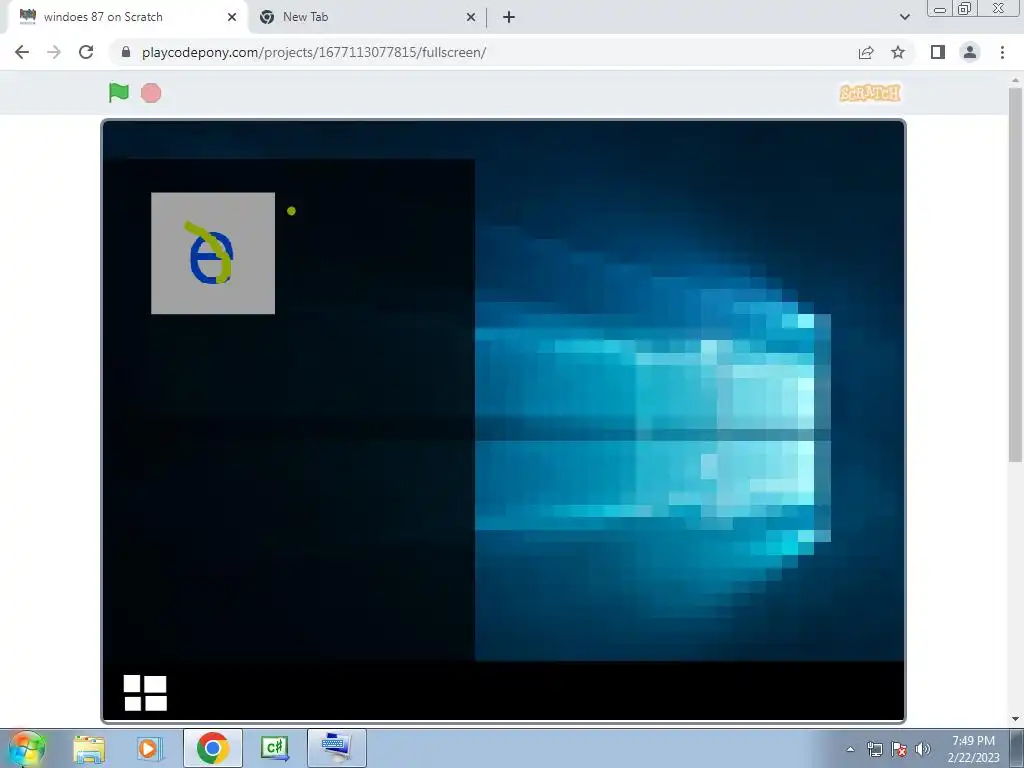Click the Chrome taskbar icon
The width and height of the screenshot is (1024, 768).
[x=212, y=748]
